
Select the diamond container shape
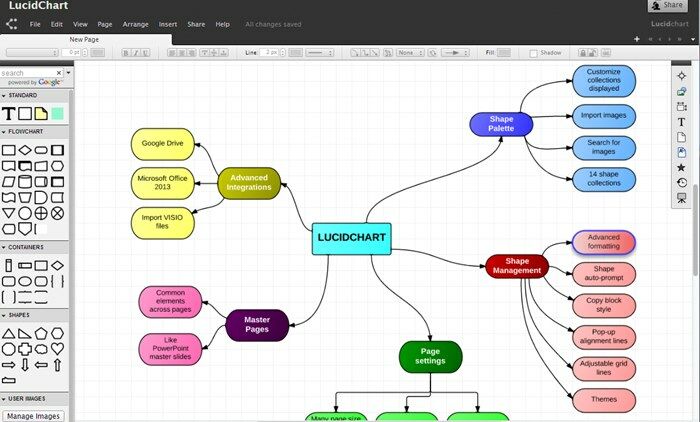click(x=57, y=266)
